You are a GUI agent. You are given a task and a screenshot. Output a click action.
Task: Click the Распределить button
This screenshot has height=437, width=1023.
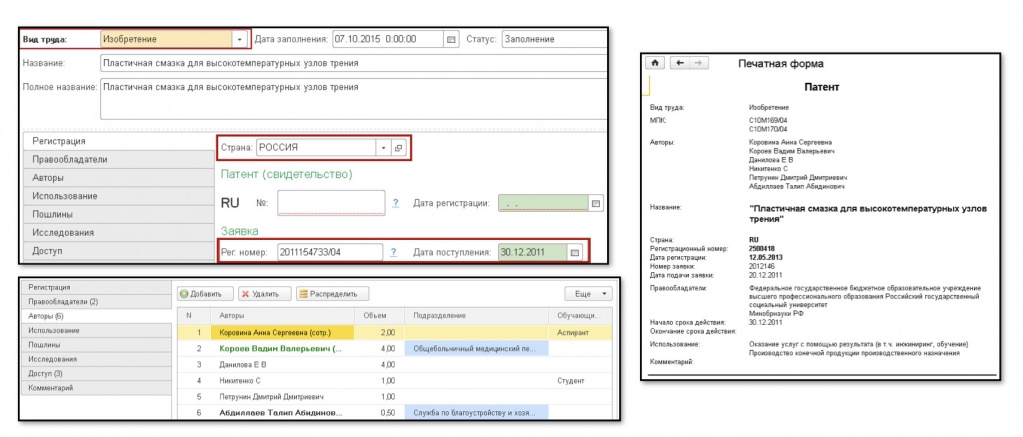pyautogui.click(x=332, y=294)
